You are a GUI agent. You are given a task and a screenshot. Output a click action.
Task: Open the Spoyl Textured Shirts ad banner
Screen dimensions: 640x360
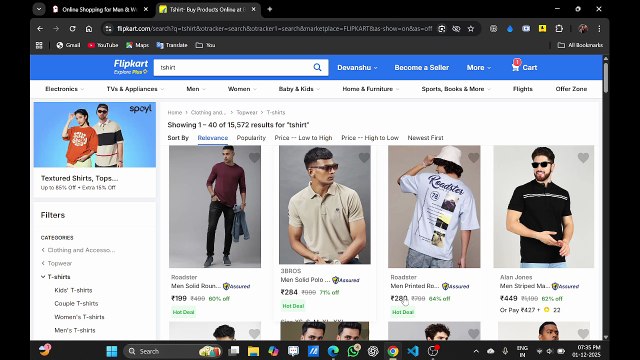[x=95, y=135]
